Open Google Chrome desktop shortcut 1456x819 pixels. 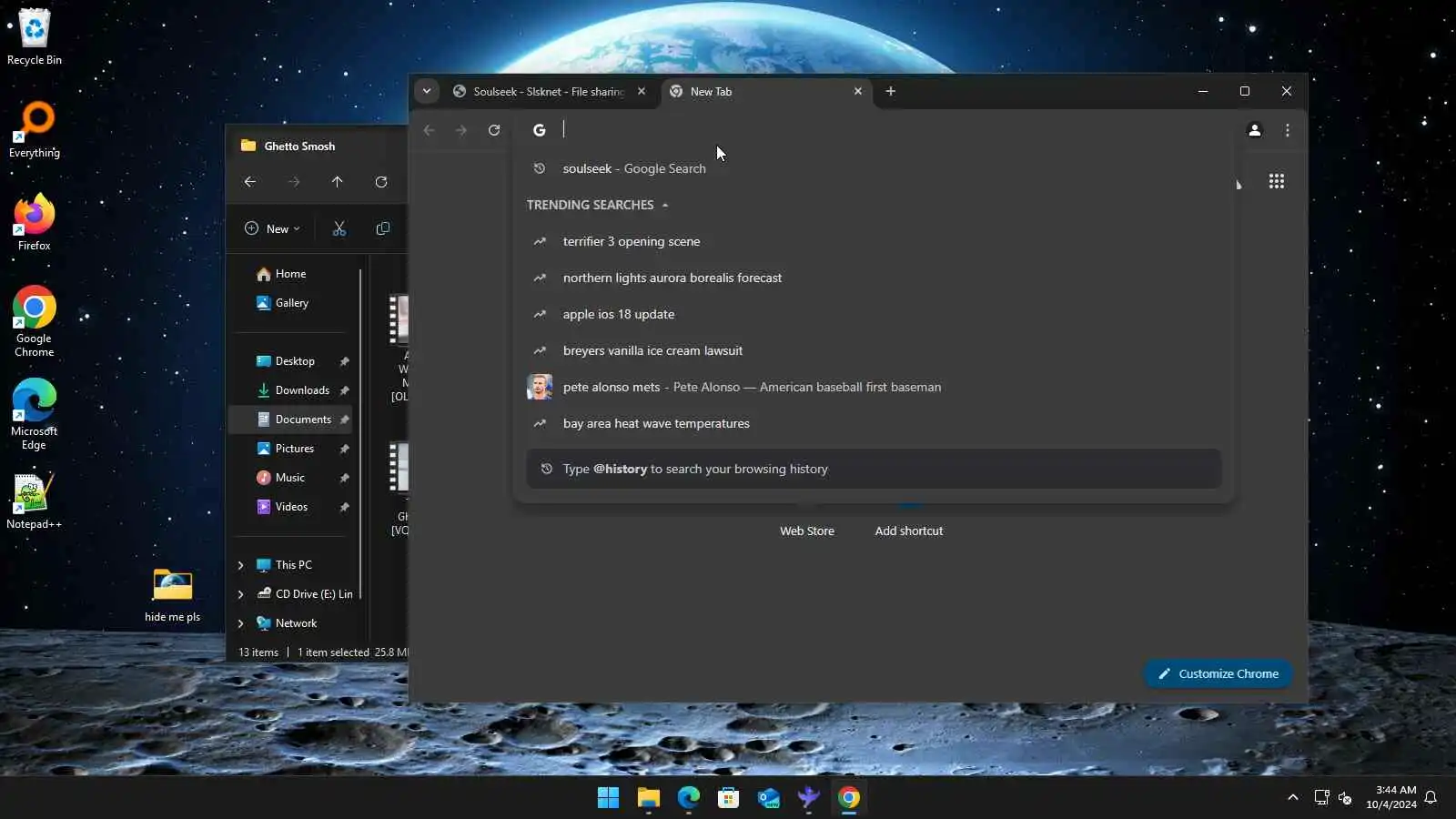(x=35, y=322)
